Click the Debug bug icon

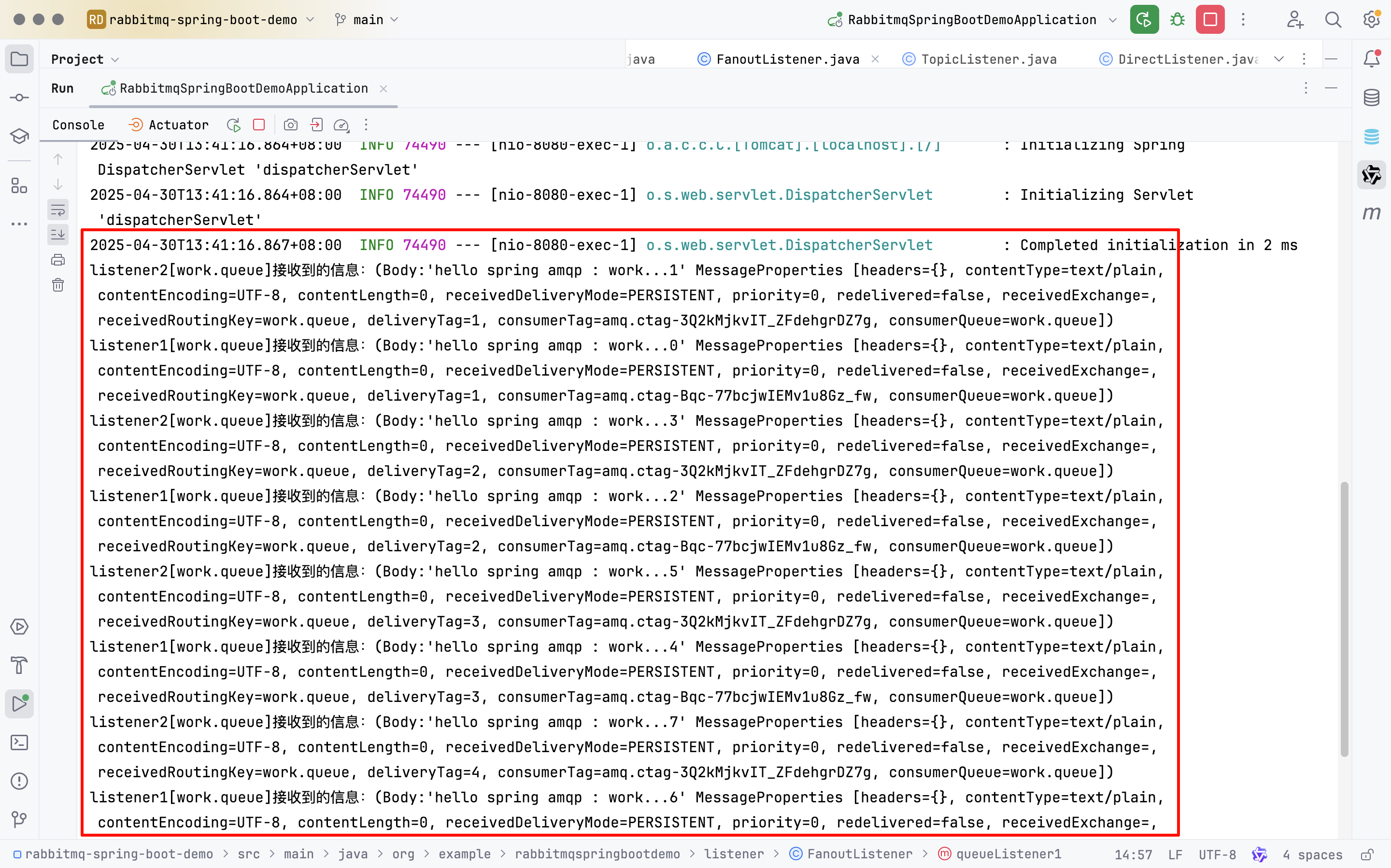pos(1178,19)
